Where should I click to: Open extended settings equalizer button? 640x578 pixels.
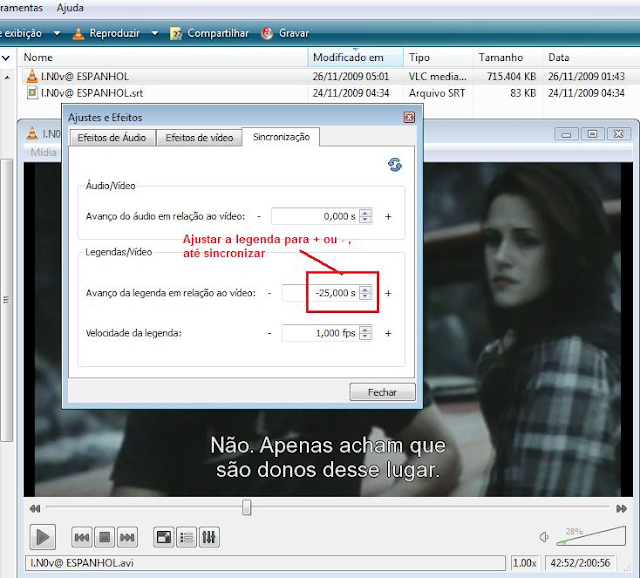coord(209,537)
